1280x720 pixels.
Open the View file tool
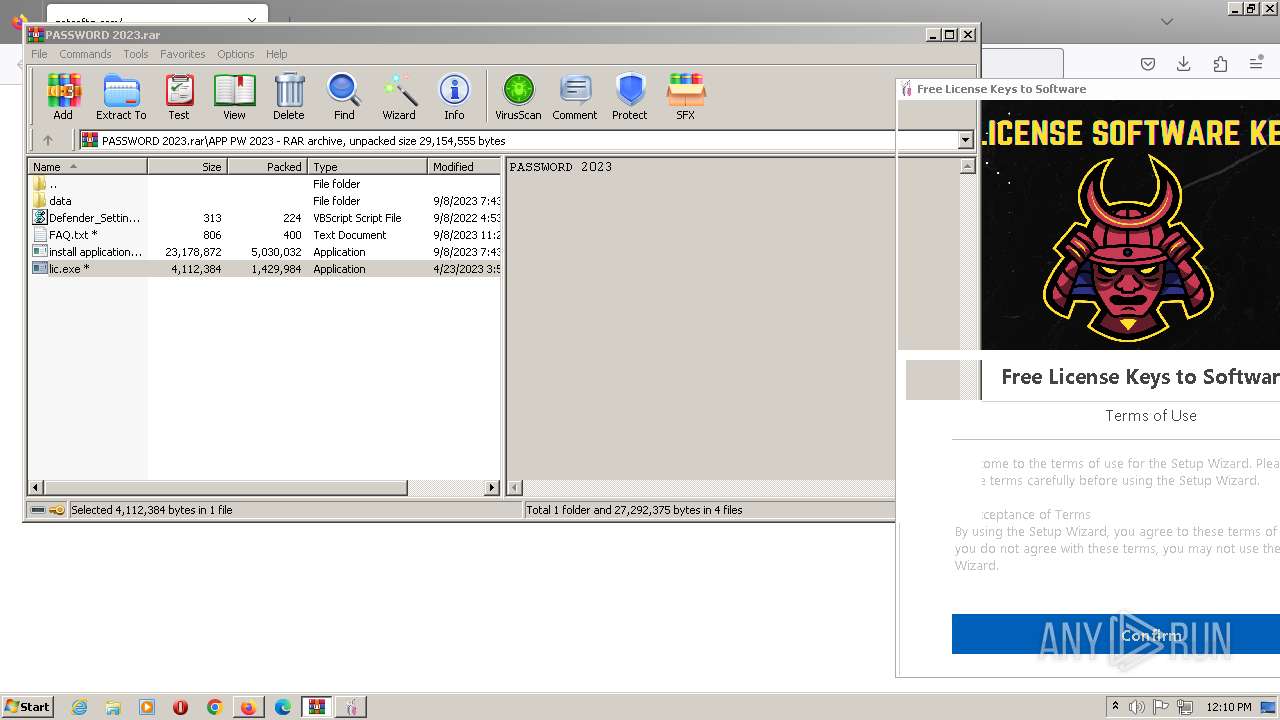(234, 97)
